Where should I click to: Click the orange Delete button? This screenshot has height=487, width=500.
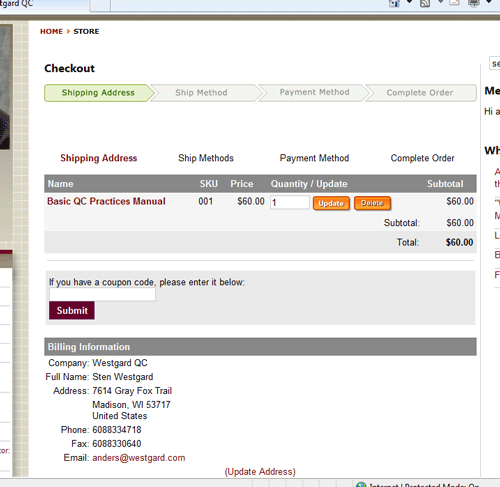(372, 203)
